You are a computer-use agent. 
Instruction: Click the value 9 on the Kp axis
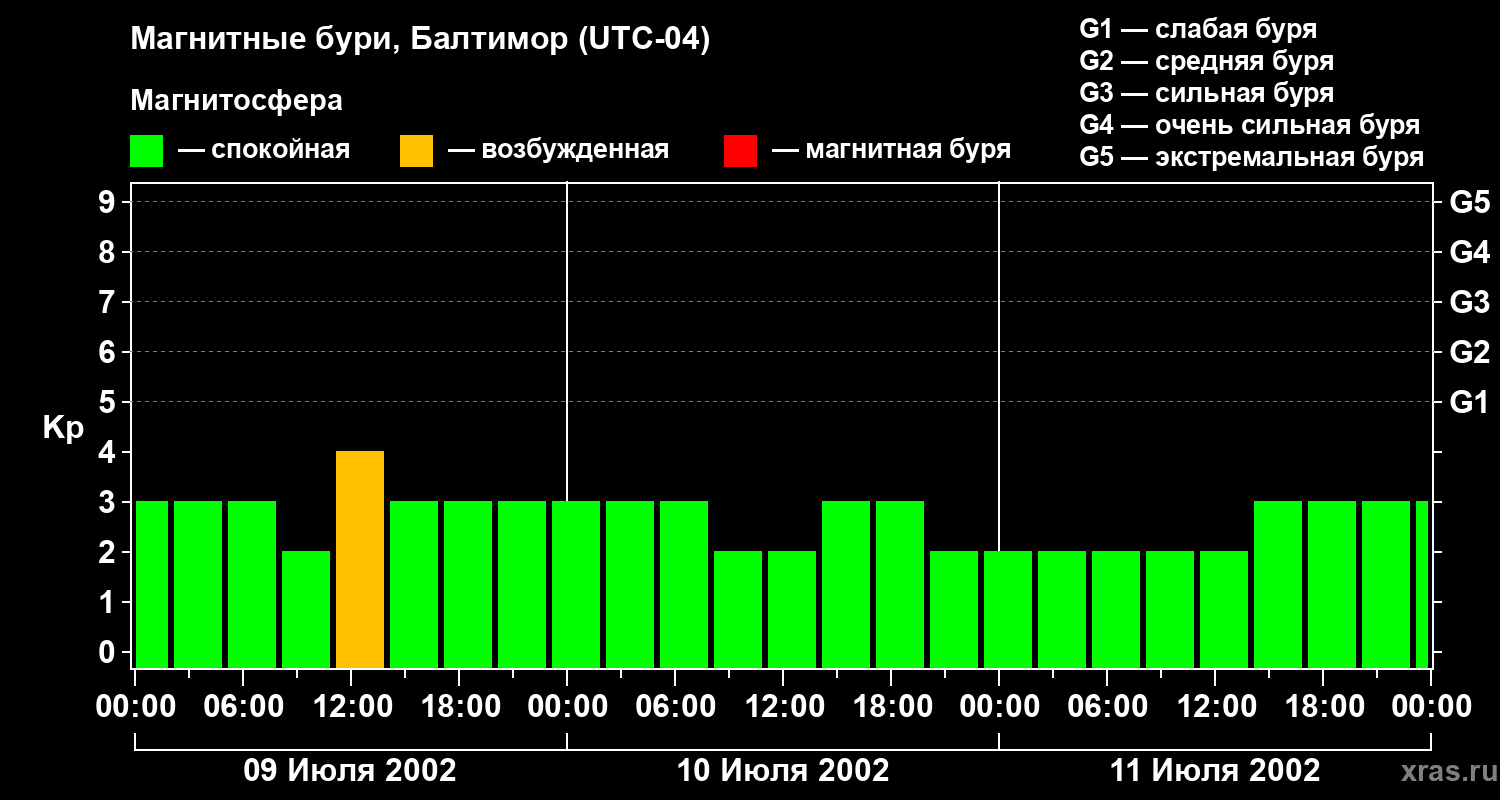point(108,202)
